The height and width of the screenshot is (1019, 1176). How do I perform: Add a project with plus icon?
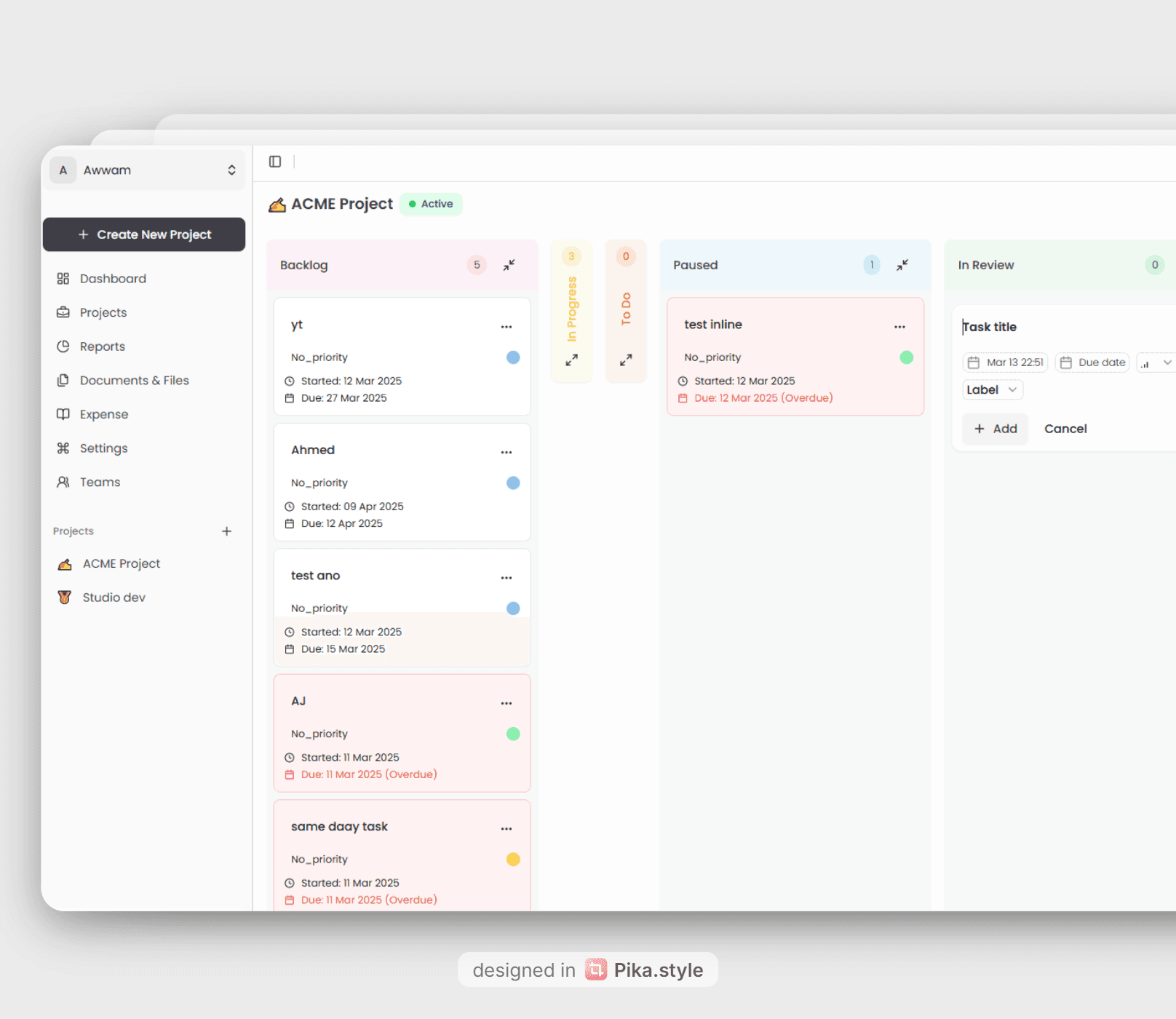tap(226, 531)
